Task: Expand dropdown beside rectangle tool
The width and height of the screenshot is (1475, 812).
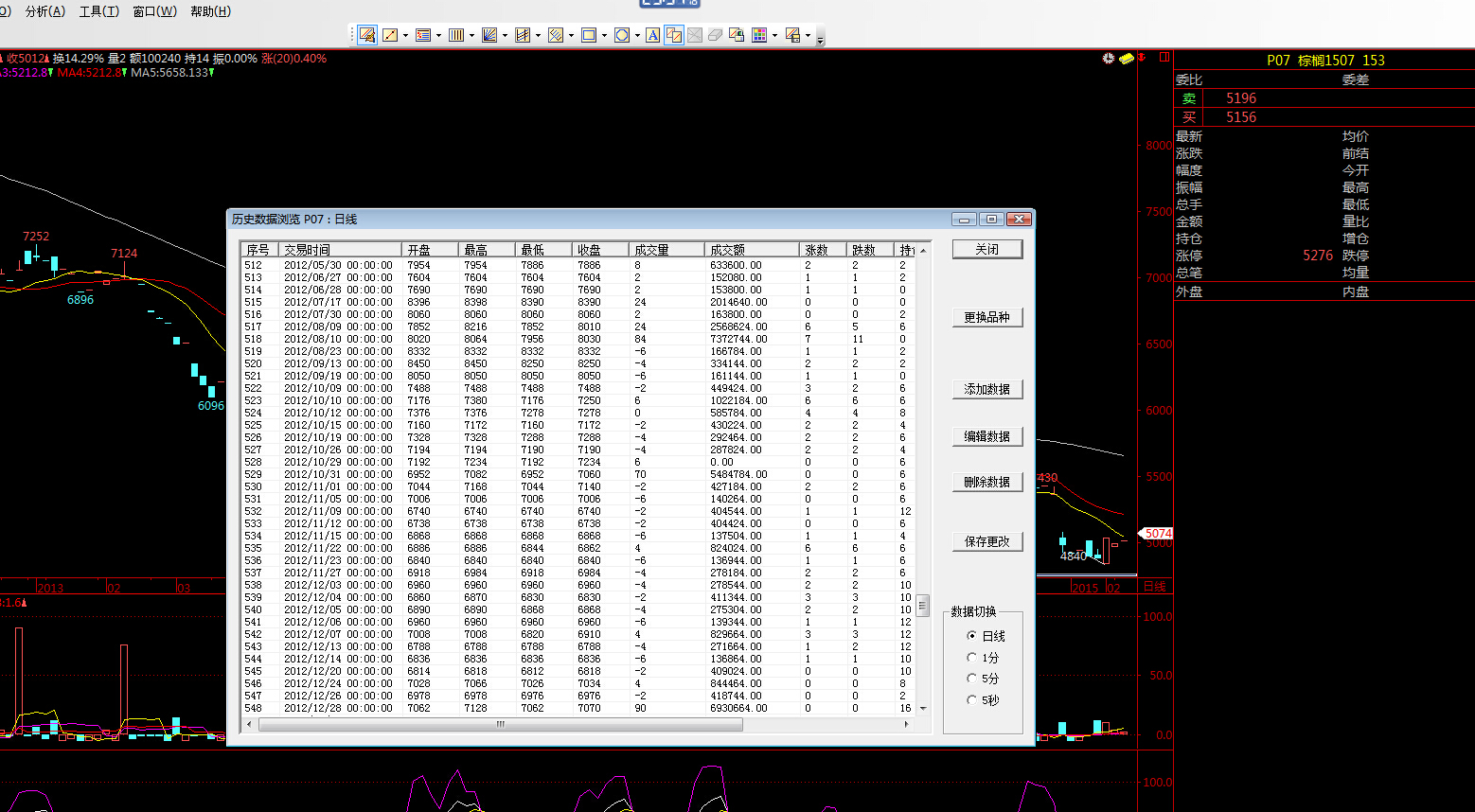Action: [x=604, y=36]
